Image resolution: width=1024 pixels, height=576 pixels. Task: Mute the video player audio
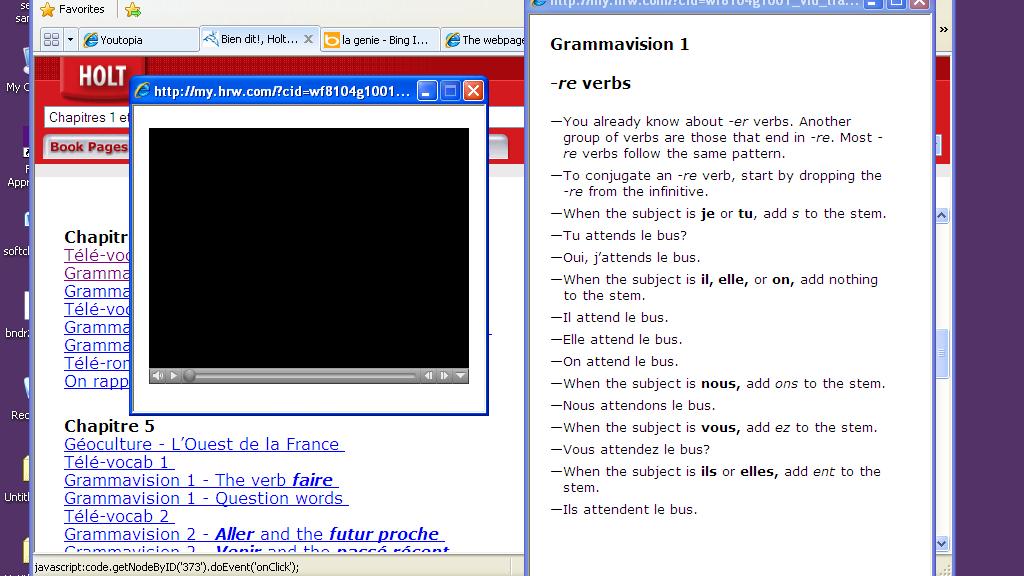158,376
